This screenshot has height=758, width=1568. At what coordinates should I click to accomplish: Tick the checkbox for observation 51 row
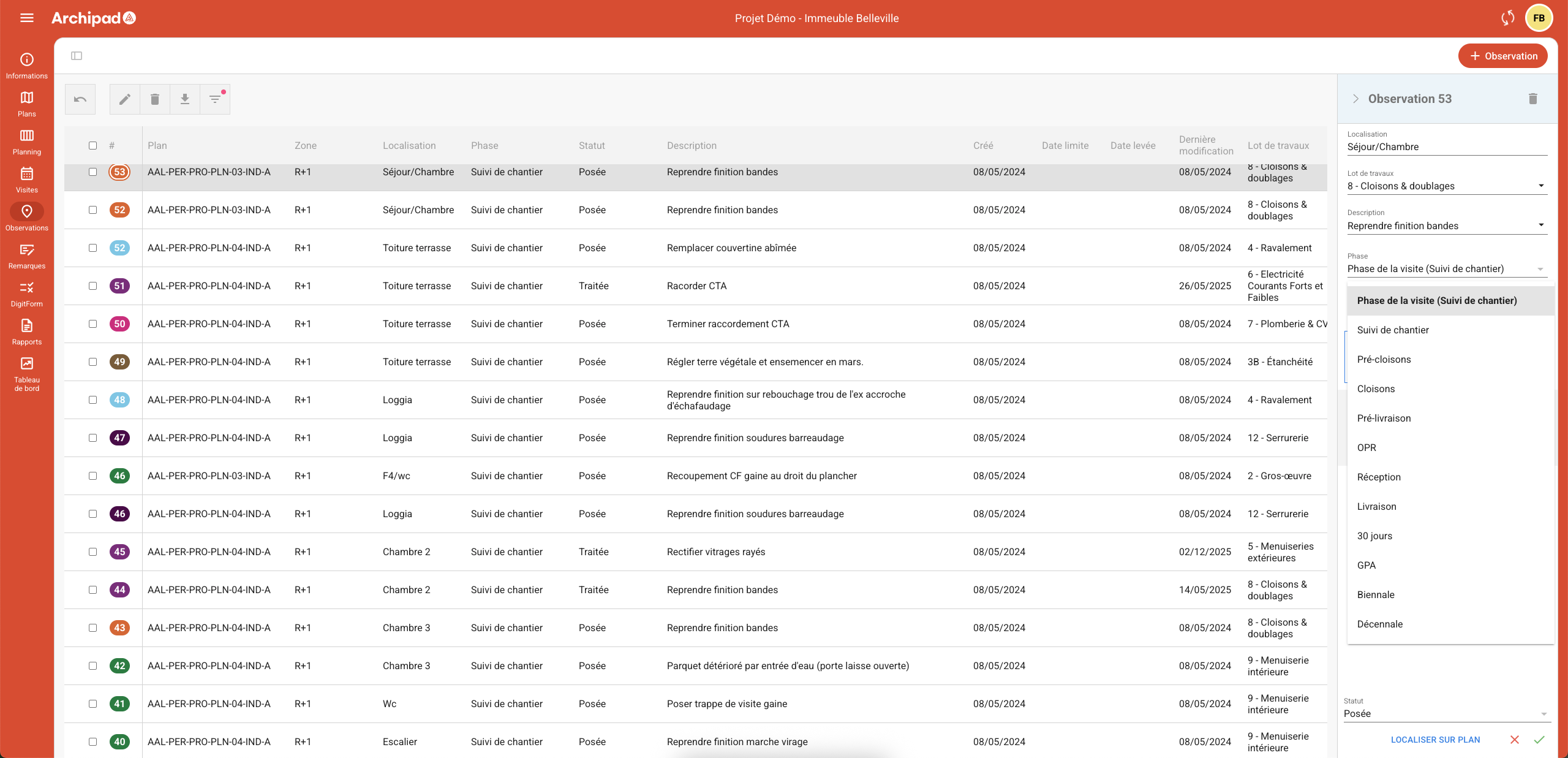(x=92, y=286)
